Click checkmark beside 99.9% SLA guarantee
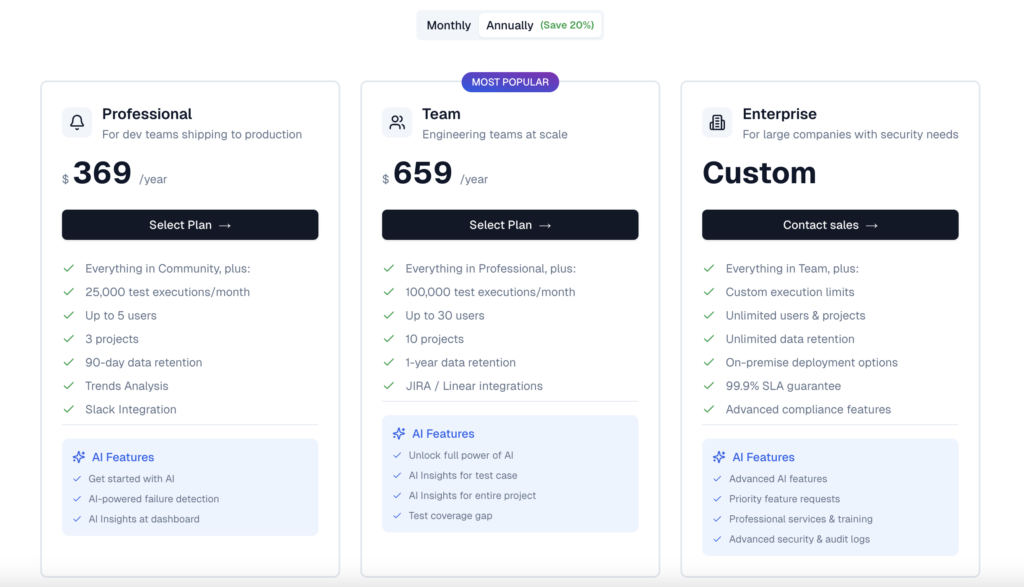 coord(709,386)
